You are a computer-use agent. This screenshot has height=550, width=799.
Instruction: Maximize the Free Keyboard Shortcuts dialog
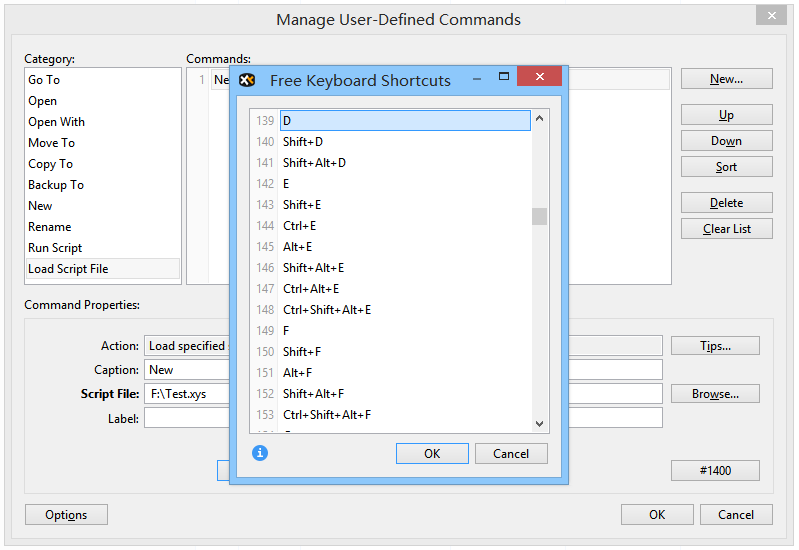(x=504, y=77)
